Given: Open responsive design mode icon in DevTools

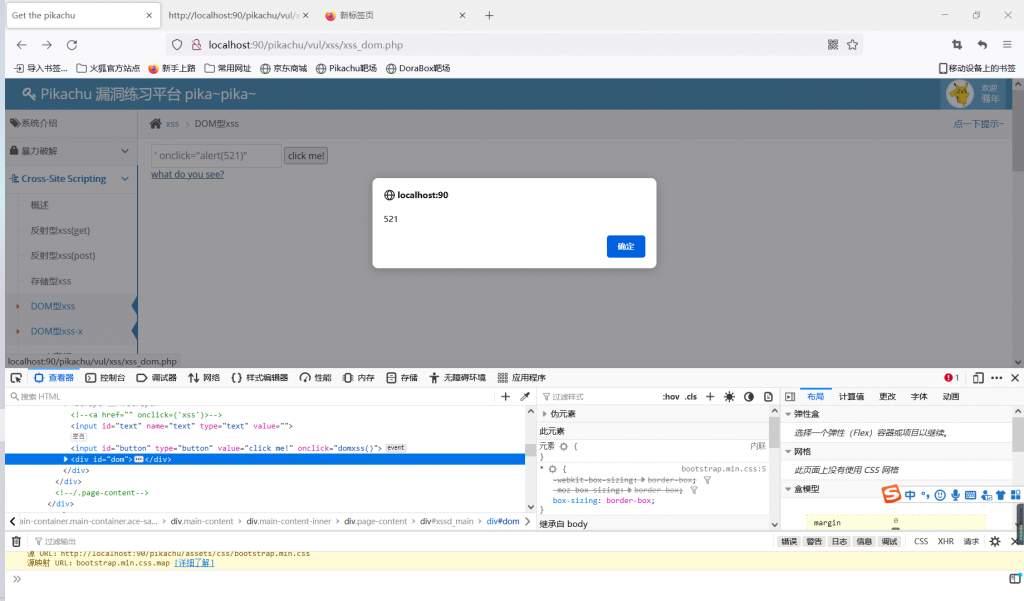Looking at the screenshot, I should tap(978, 378).
